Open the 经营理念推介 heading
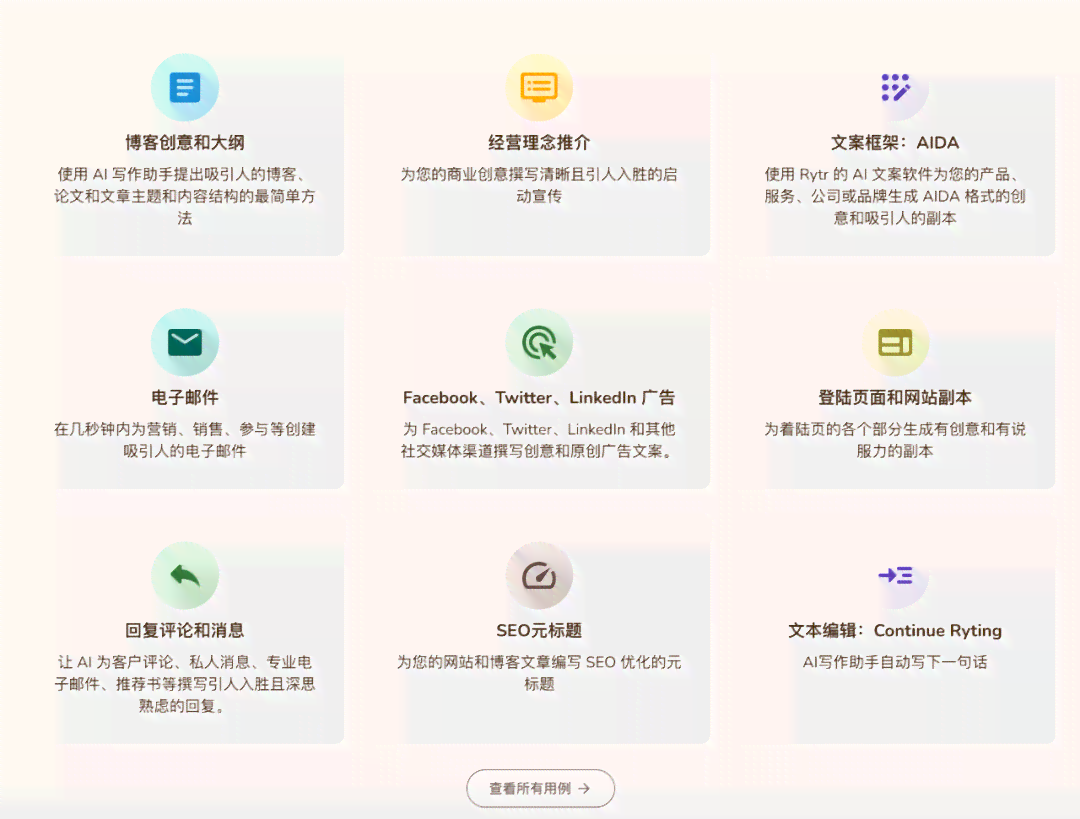 click(x=539, y=143)
